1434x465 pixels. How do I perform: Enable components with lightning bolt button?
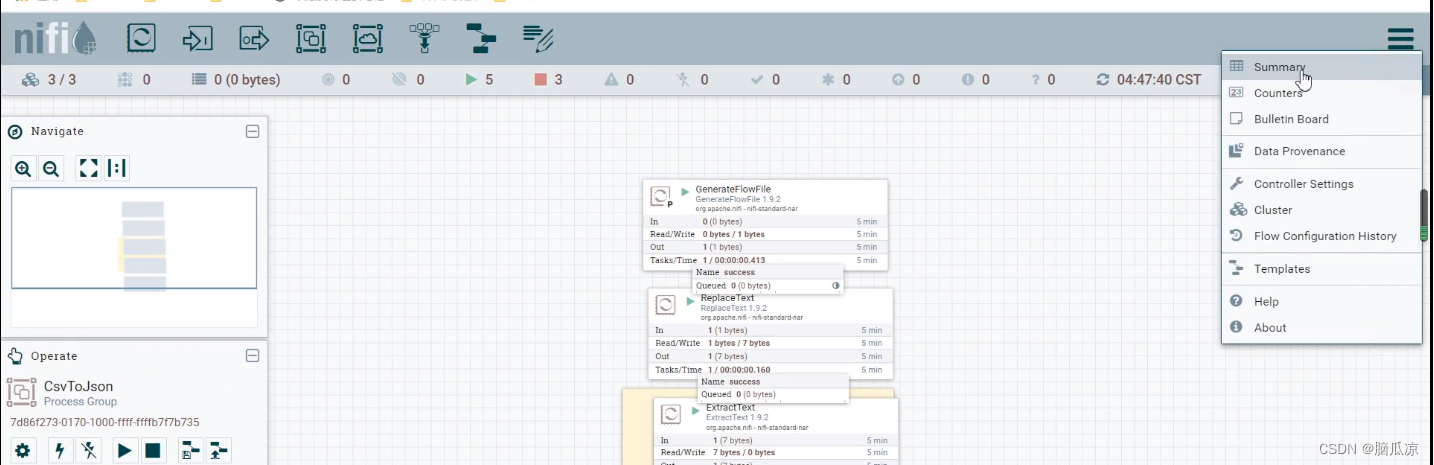[60, 451]
